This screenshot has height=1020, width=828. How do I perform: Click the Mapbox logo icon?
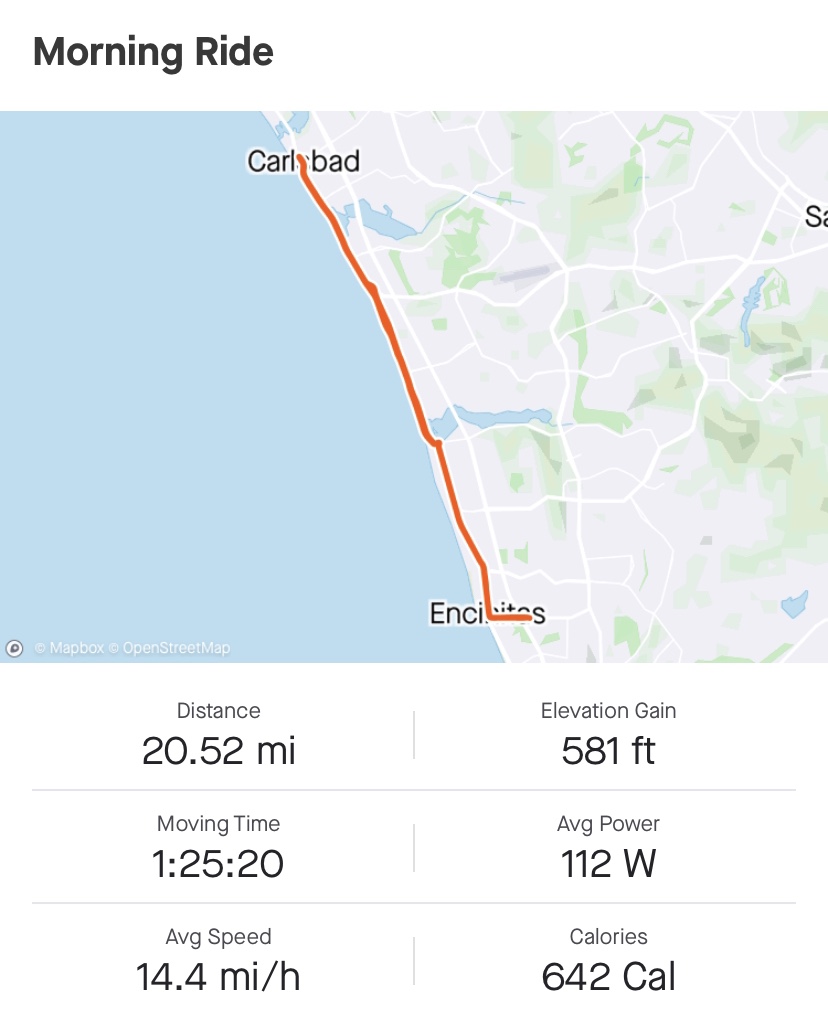14,648
